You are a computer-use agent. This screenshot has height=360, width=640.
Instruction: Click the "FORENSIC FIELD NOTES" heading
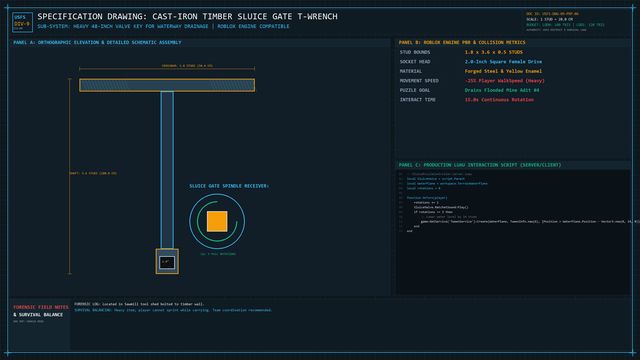pyautogui.click(x=41, y=307)
